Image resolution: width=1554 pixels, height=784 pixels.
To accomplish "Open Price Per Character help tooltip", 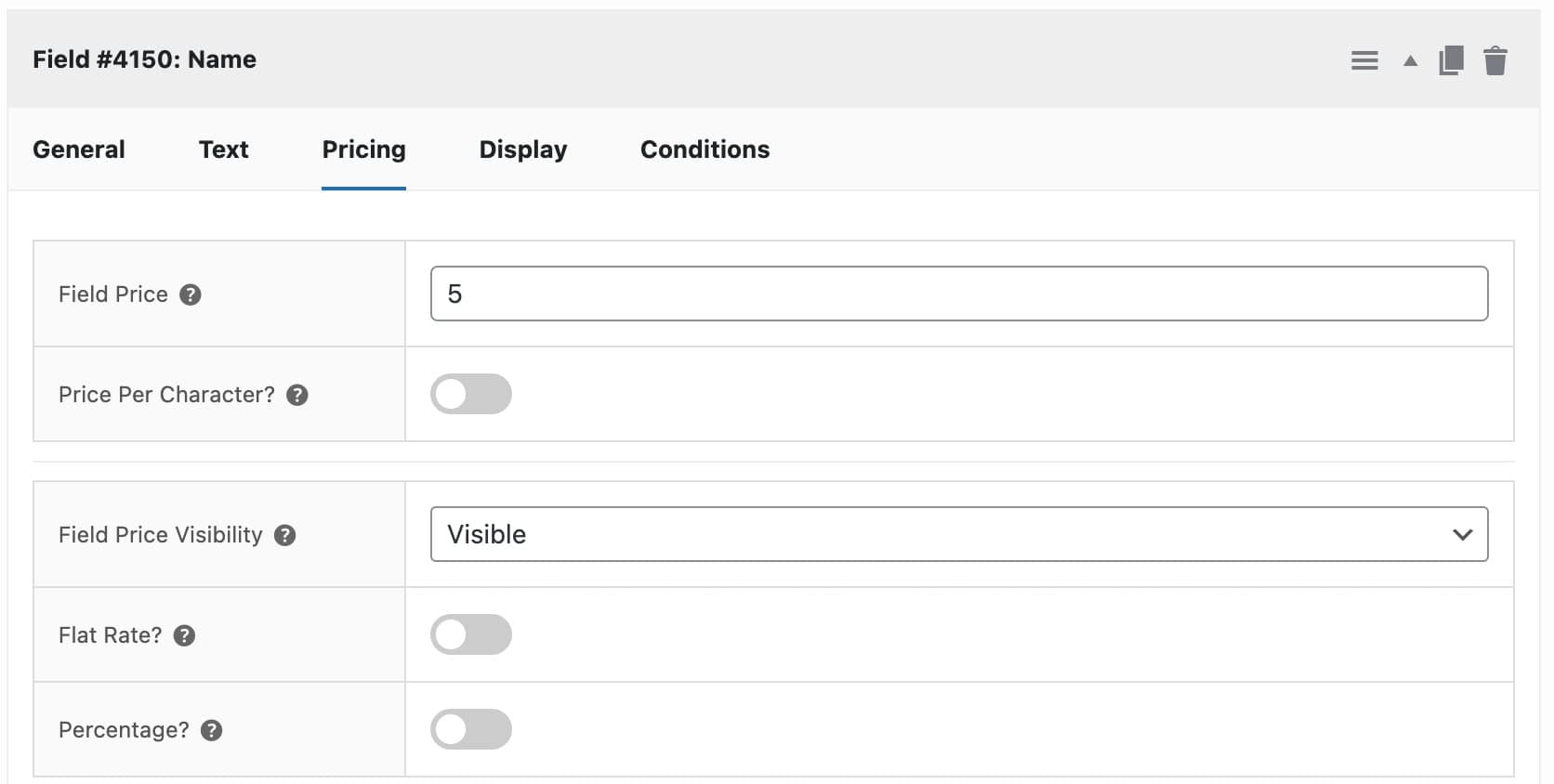I will point(297,395).
